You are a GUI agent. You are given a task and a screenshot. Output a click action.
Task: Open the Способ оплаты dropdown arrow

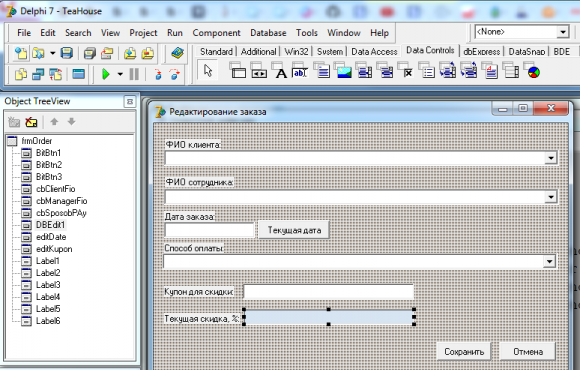tap(549, 262)
